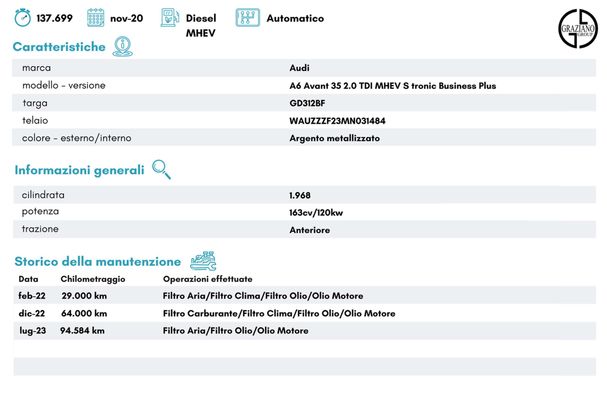Click the Chilometraggio column header
This screenshot has width=607, height=404.
click(x=93, y=279)
